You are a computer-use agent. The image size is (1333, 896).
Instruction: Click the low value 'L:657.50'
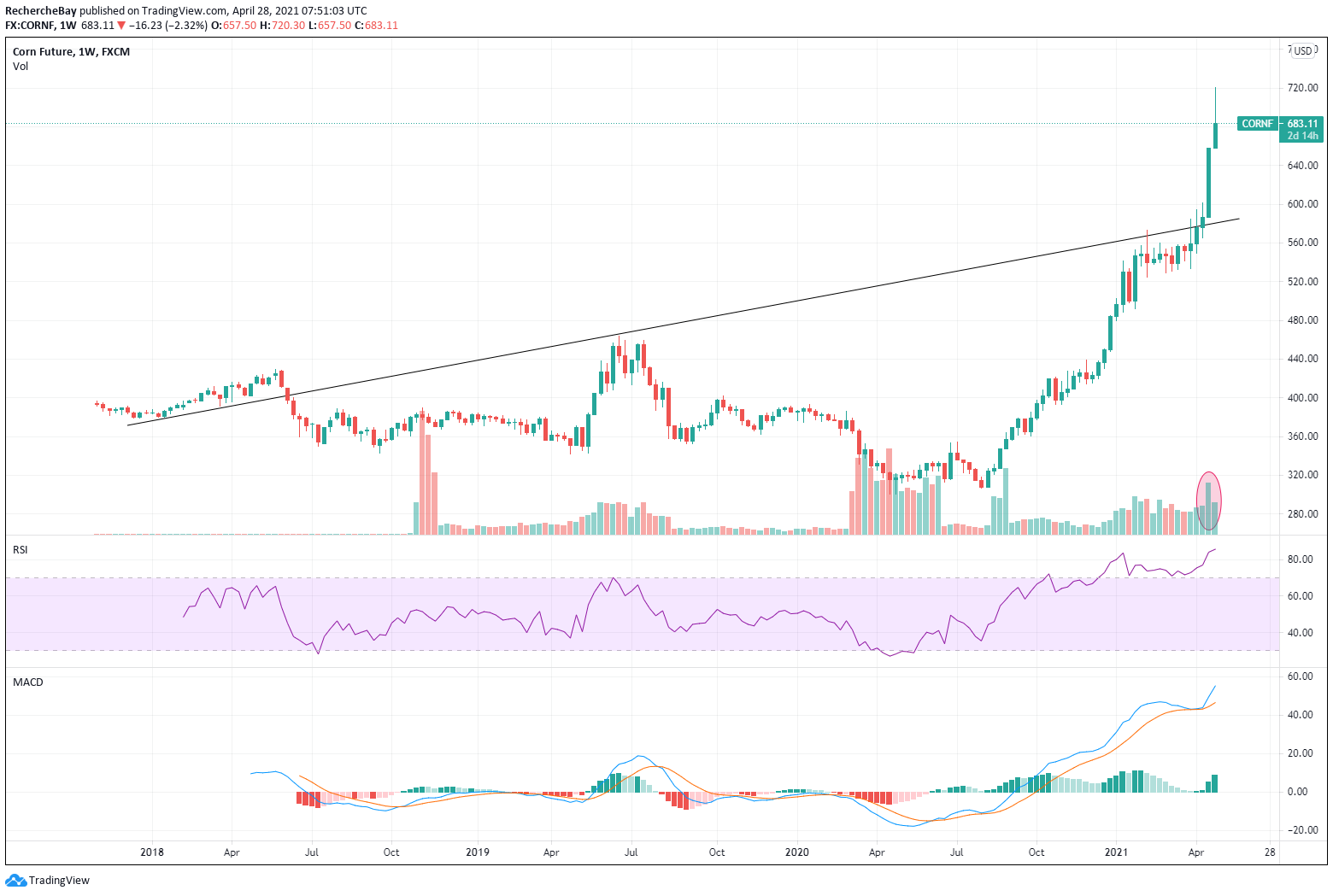[x=329, y=26]
